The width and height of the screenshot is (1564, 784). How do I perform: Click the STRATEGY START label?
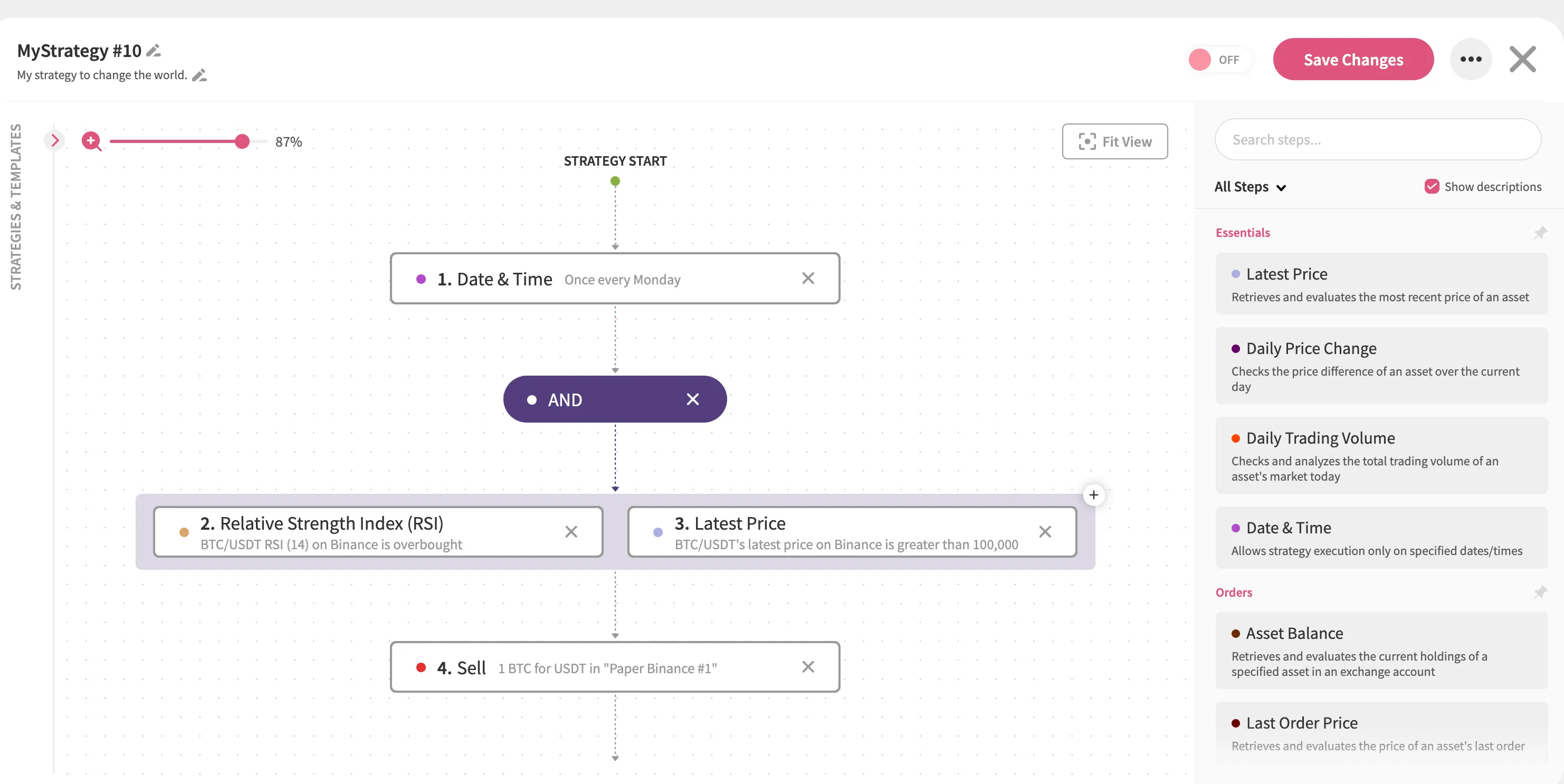(x=615, y=161)
